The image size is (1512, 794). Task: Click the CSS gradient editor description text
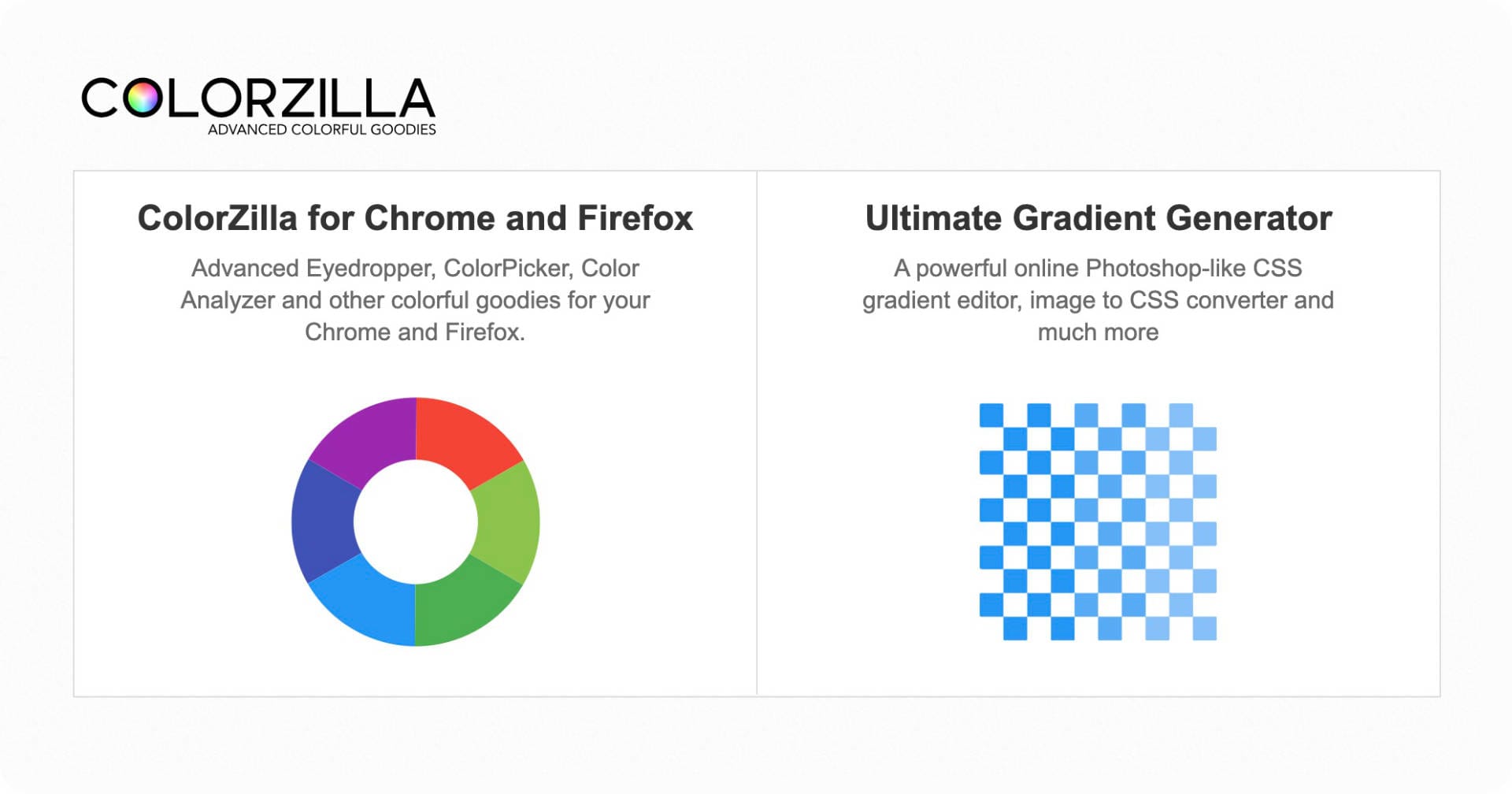[x=1098, y=299]
